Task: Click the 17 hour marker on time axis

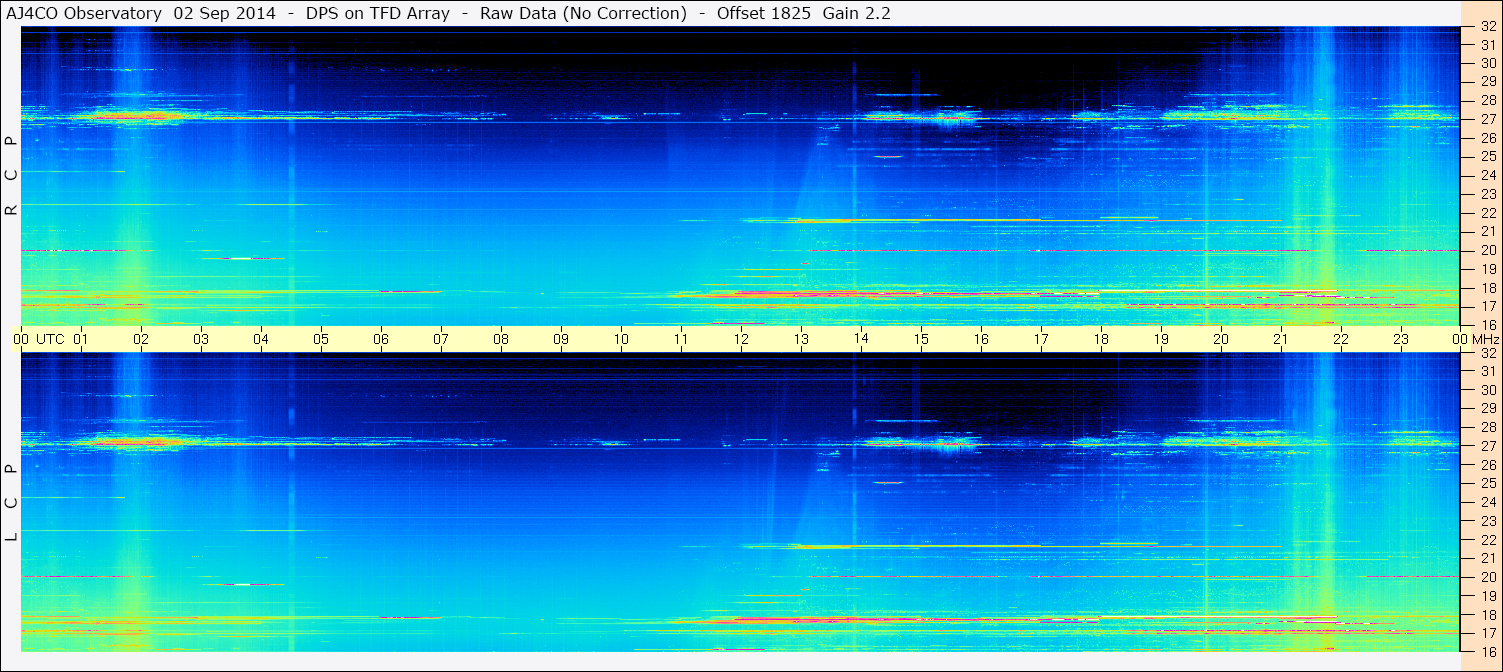Action: coord(1041,339)
